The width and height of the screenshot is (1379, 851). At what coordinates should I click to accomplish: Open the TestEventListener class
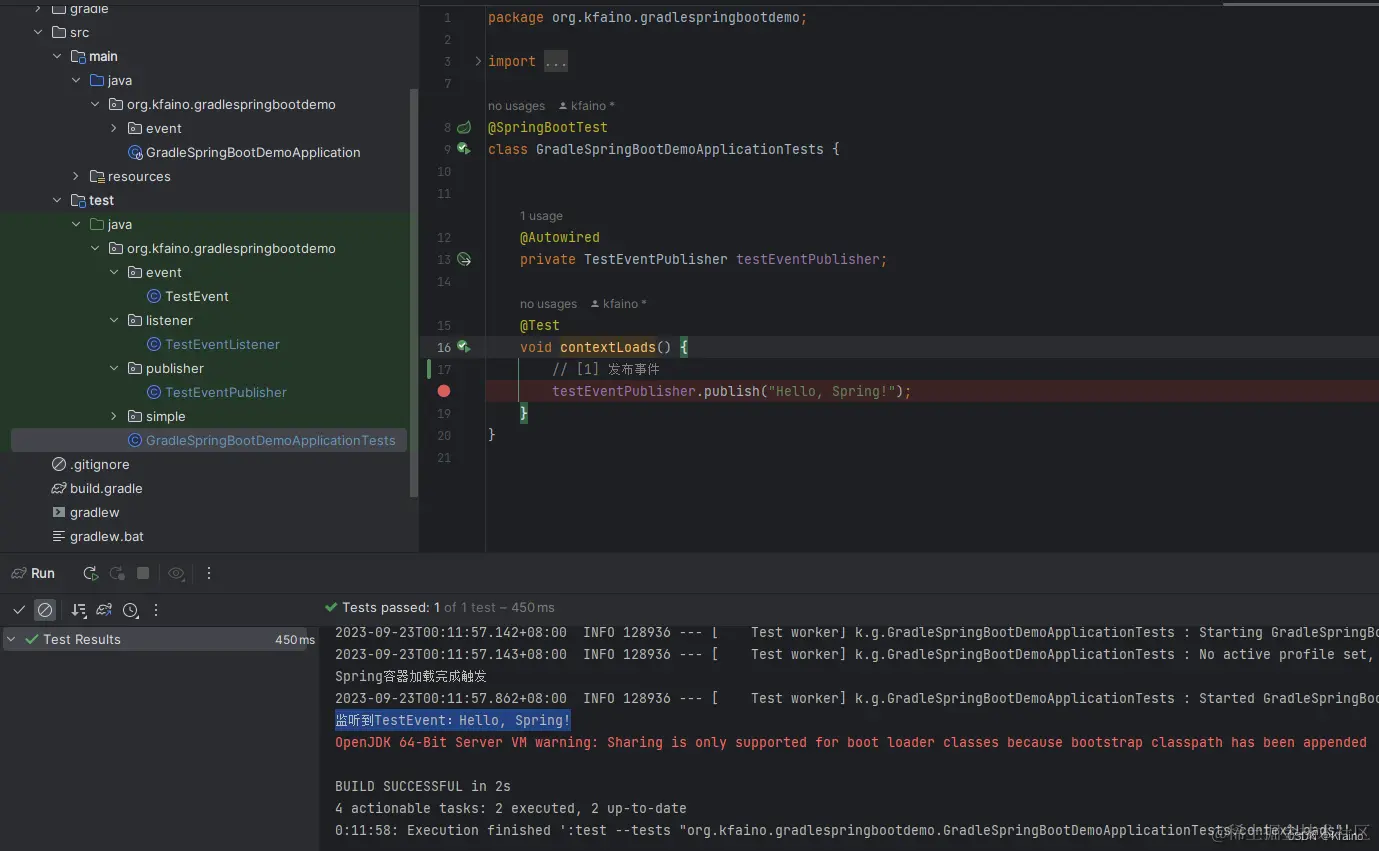(x=222, y=344)
